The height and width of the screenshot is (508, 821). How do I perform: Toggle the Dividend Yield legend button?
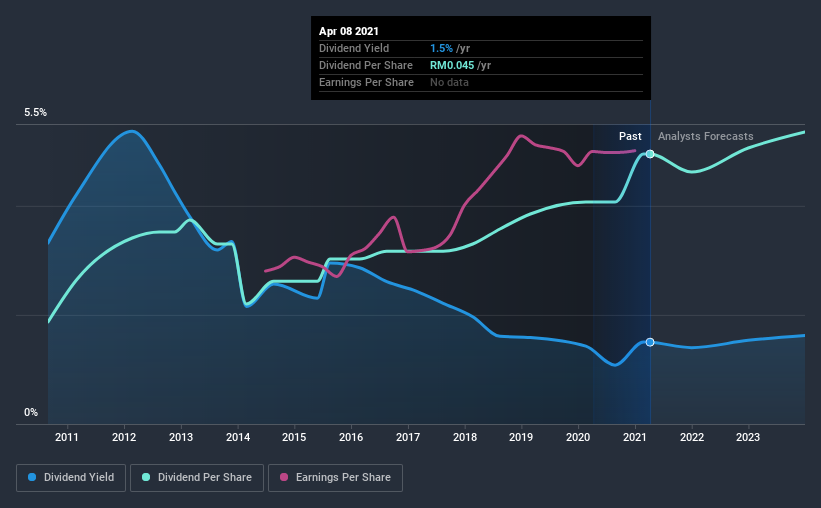click(x=71, y=478)
